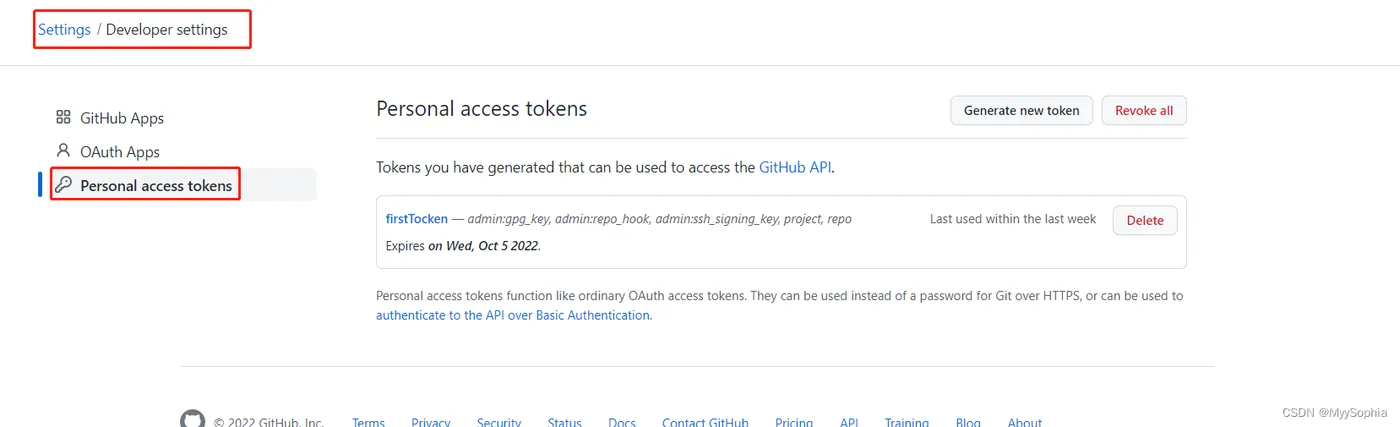
Task: Follow the GitHub API link
Action: click(x=795, y=168)
